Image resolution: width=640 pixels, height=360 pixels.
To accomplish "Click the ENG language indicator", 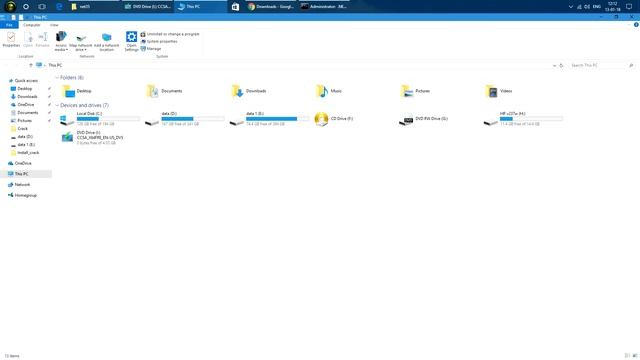I will pos(597,7).
